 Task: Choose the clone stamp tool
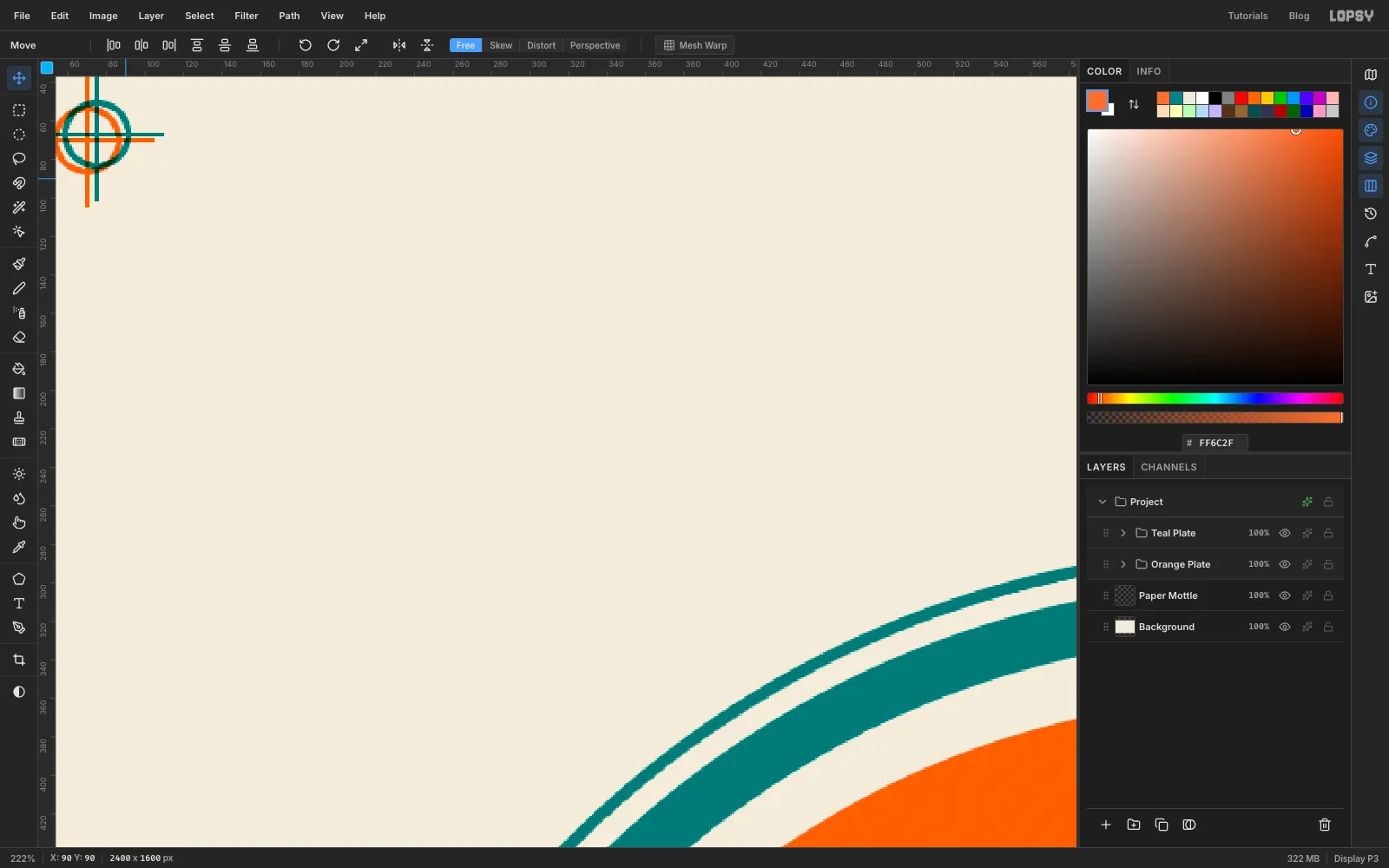pos(19,418)
